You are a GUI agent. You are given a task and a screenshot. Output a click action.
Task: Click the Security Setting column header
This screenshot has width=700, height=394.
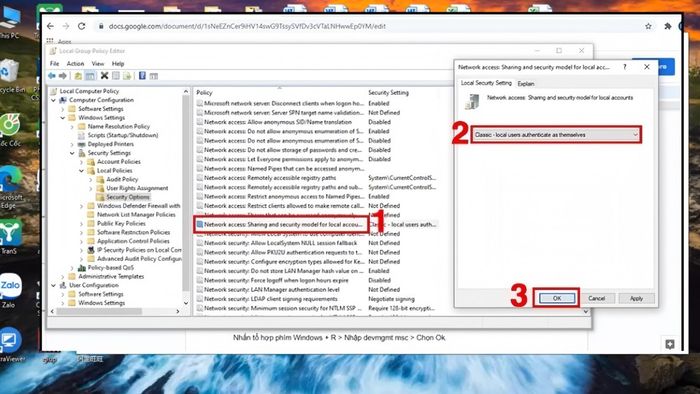tap(388, 93)
